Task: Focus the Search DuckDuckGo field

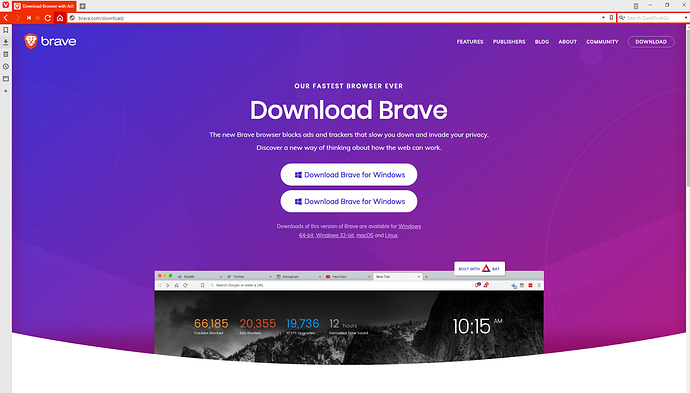Action: [653, 18]
